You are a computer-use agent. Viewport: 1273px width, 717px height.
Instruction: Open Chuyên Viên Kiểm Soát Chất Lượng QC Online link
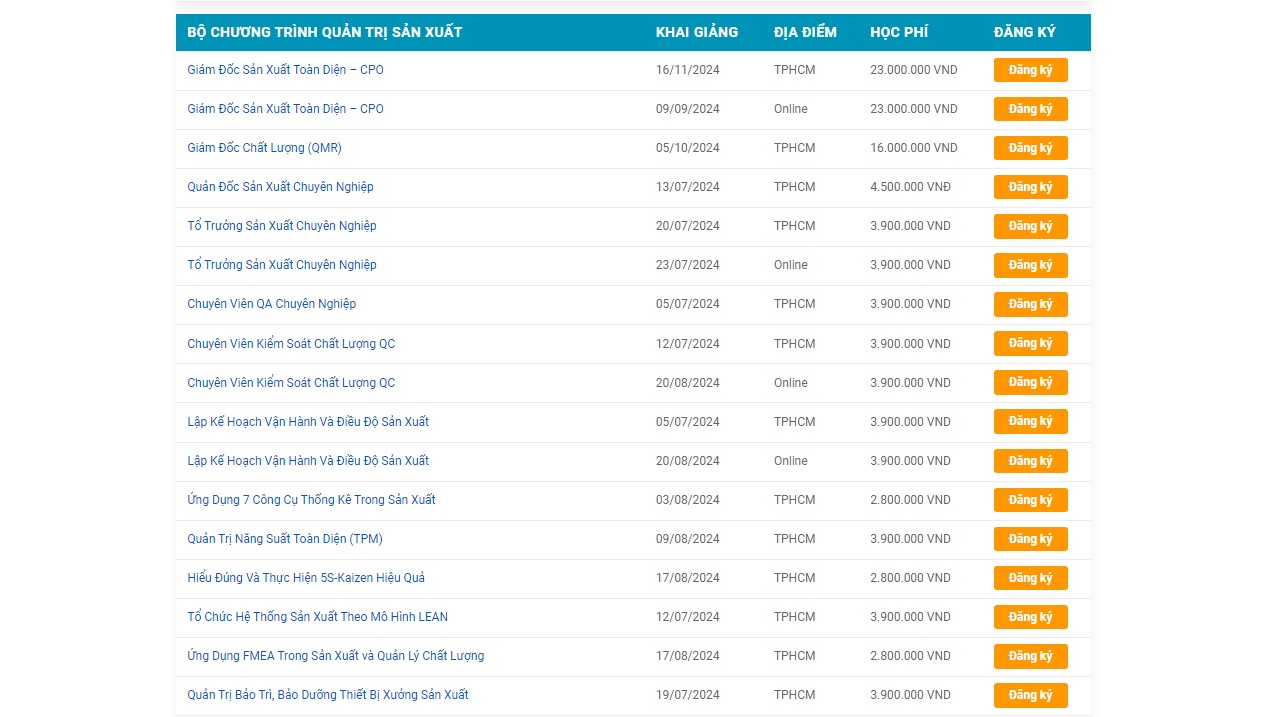291,383
